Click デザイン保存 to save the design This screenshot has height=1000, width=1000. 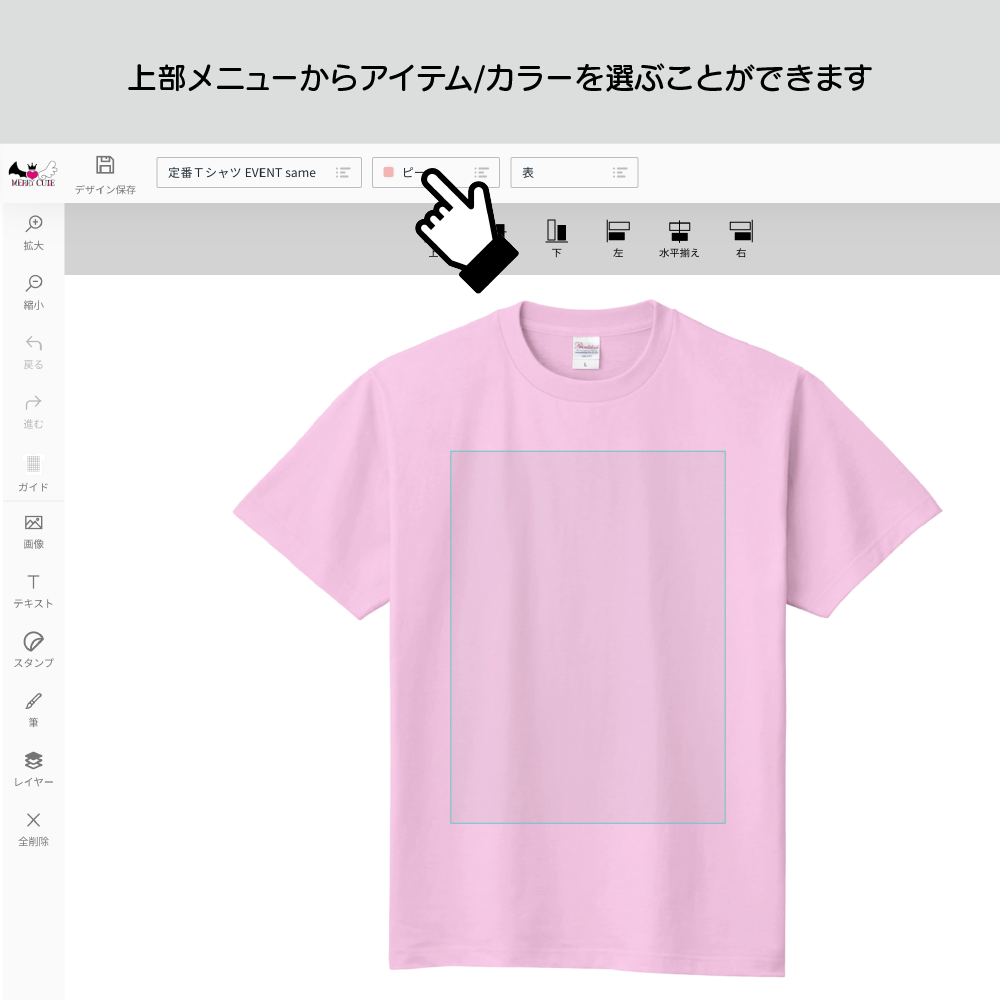click(104, 172)
